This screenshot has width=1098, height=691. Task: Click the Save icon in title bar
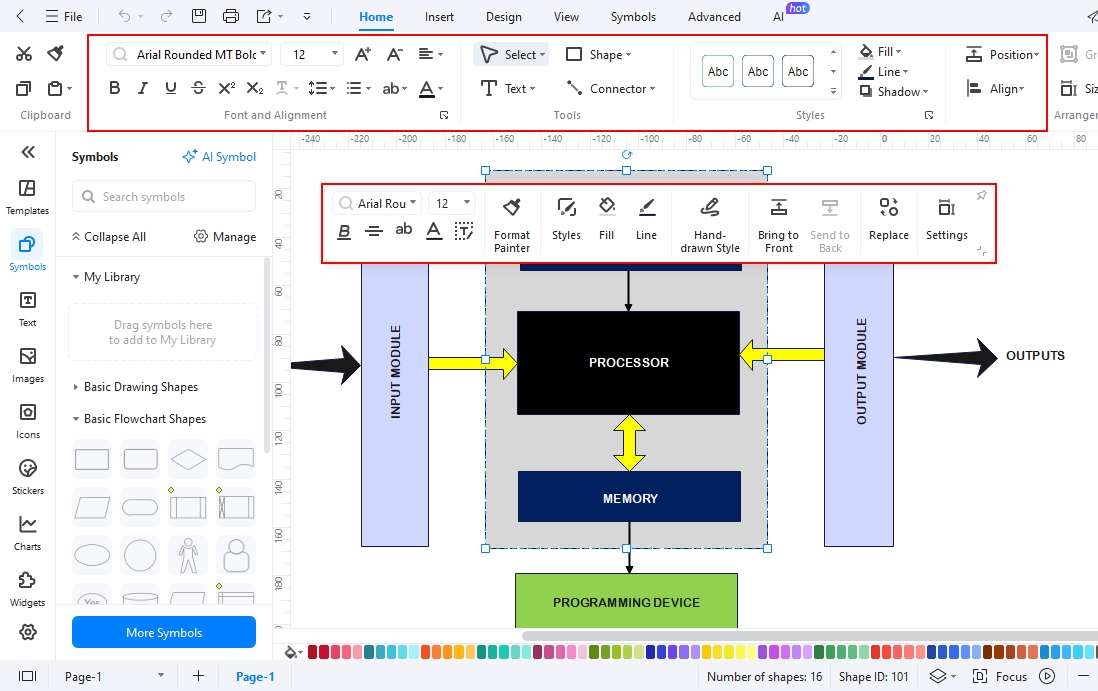199,16
